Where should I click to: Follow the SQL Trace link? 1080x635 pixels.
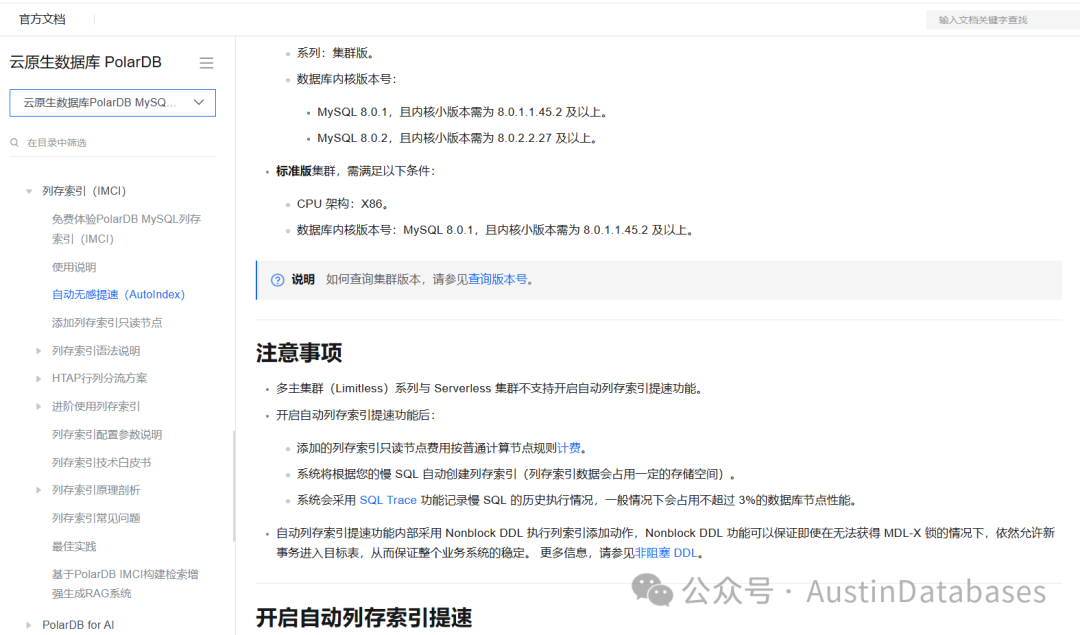[x=388, y=500]
